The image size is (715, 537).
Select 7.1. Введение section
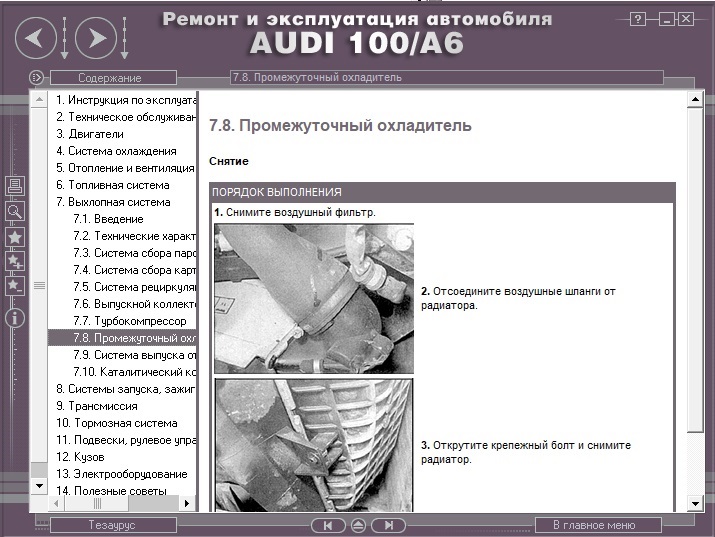[108, 219]
